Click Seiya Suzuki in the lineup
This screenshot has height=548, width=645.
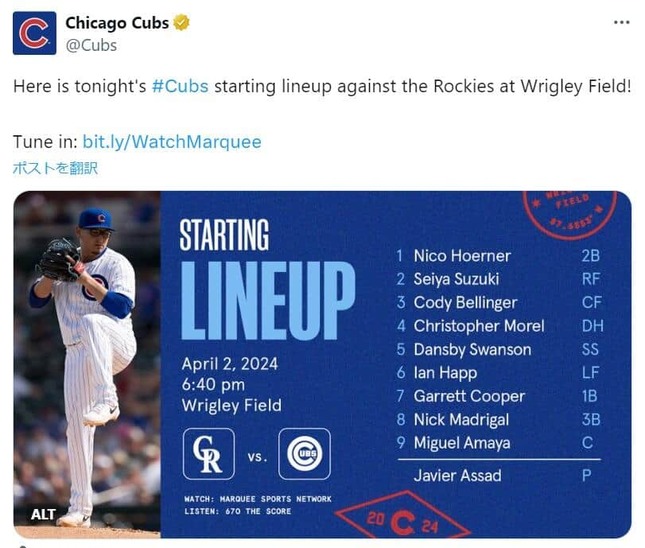click(456, 279)
